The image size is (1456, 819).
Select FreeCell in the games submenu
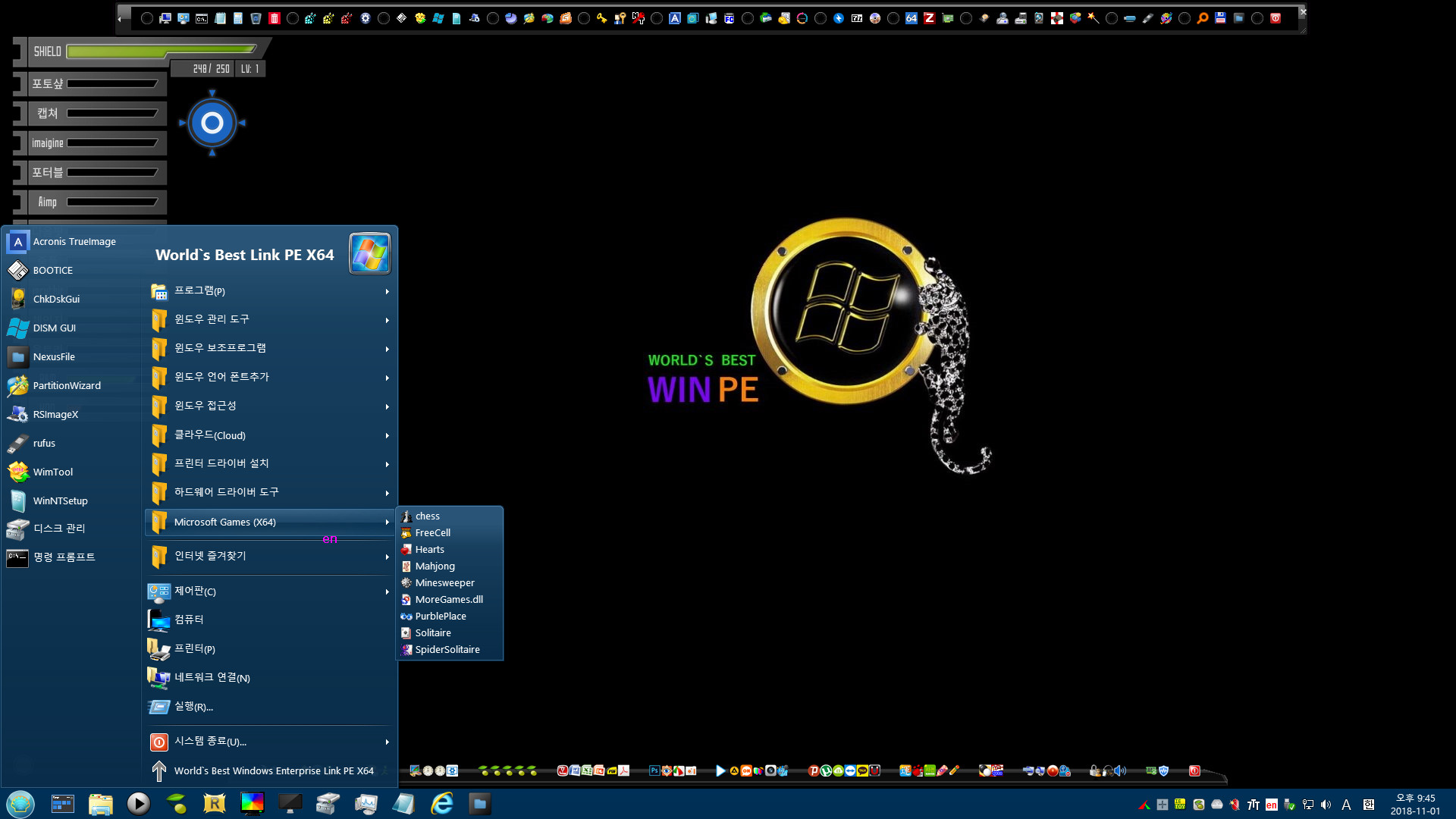(450, 532)
